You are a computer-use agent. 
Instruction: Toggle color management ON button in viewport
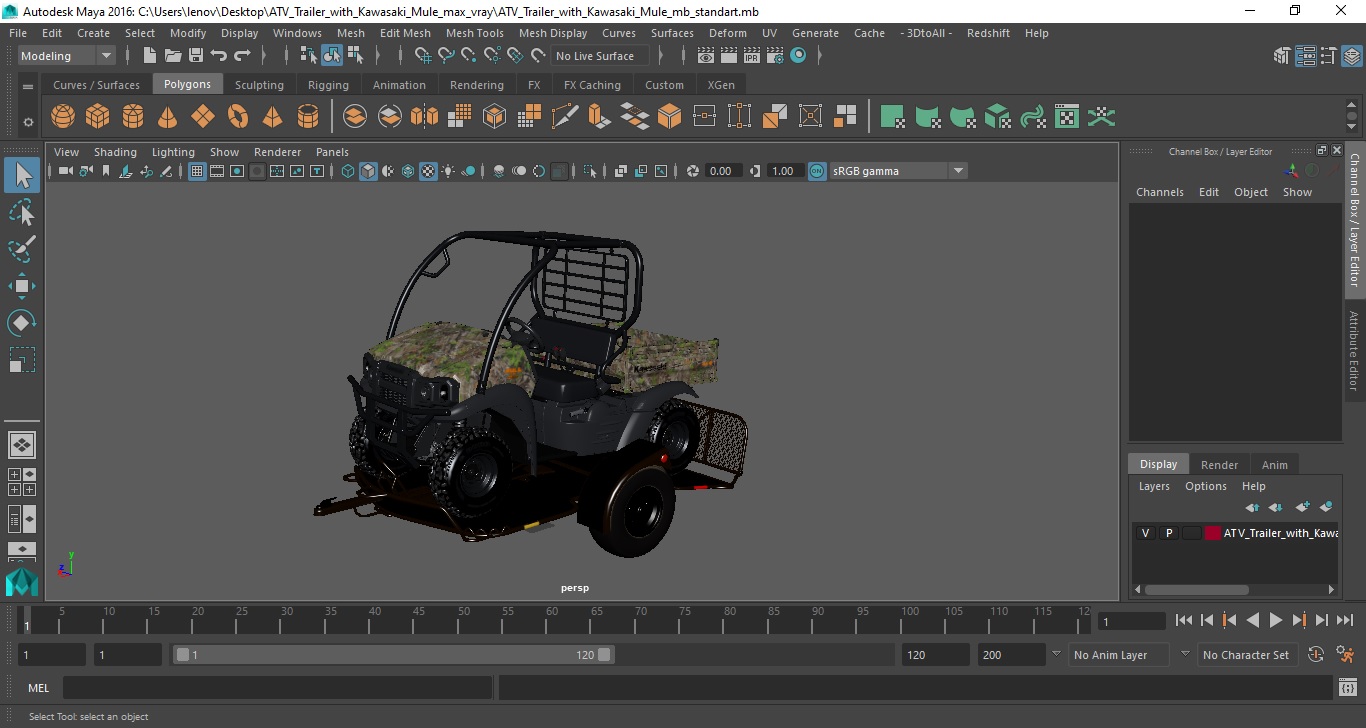click(817, 171)
